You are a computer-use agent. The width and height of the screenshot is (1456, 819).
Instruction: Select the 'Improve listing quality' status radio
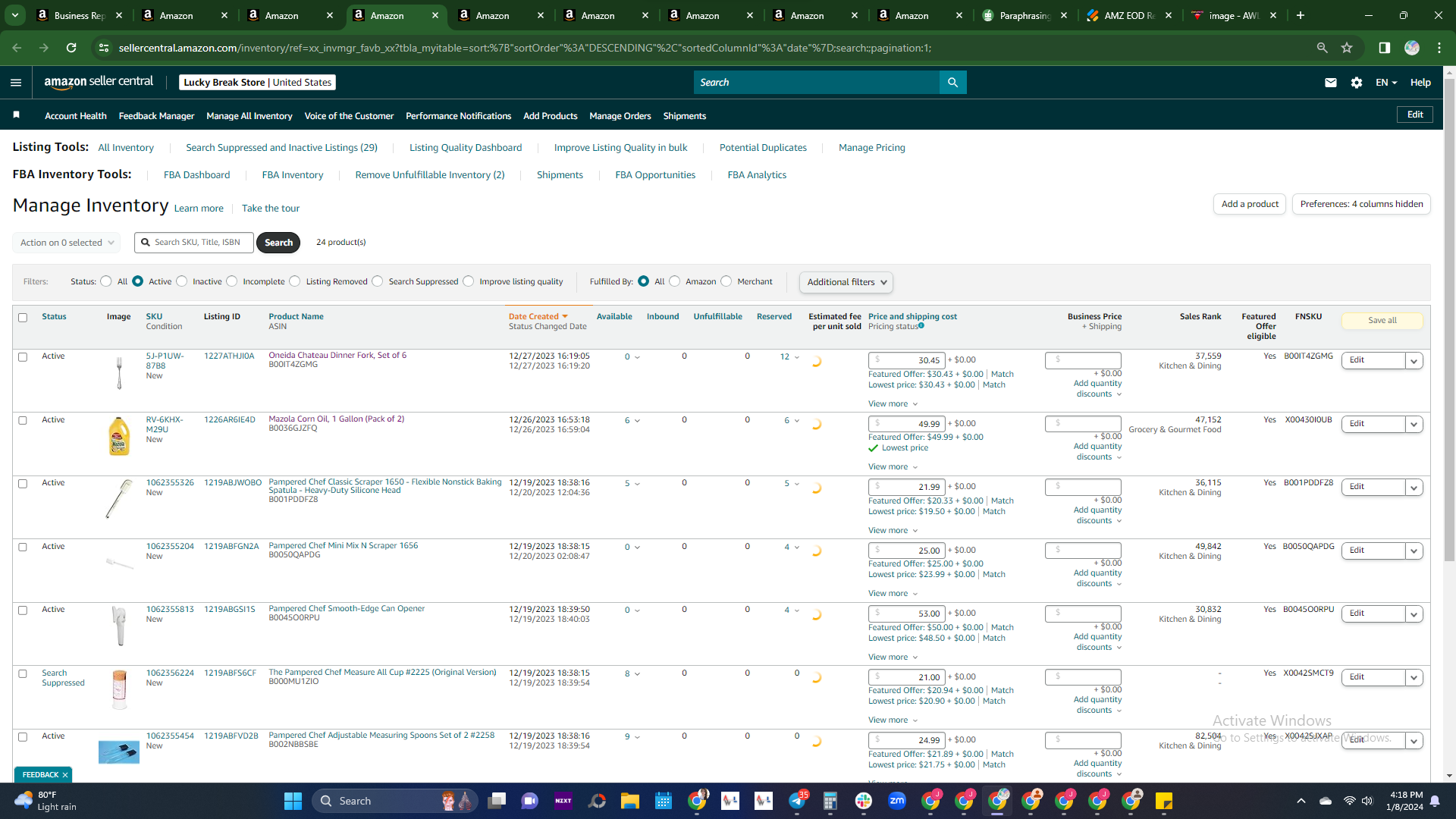pyautogui.click(x=469, y=281)
